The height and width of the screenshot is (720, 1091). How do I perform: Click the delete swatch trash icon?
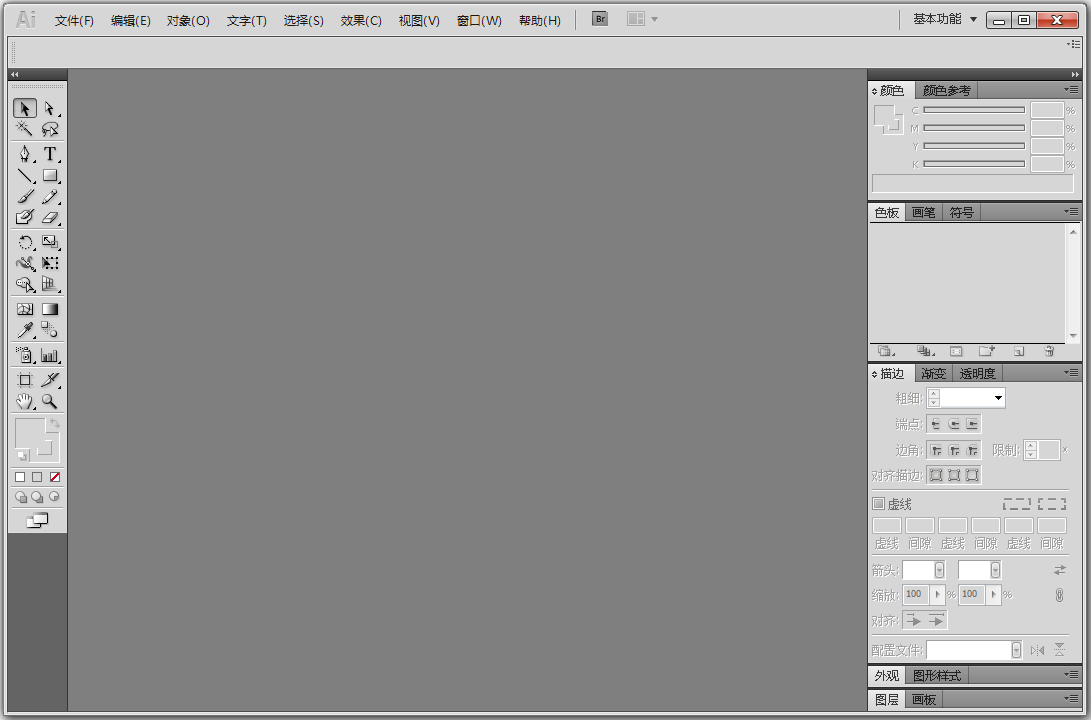click(1049, 351)
